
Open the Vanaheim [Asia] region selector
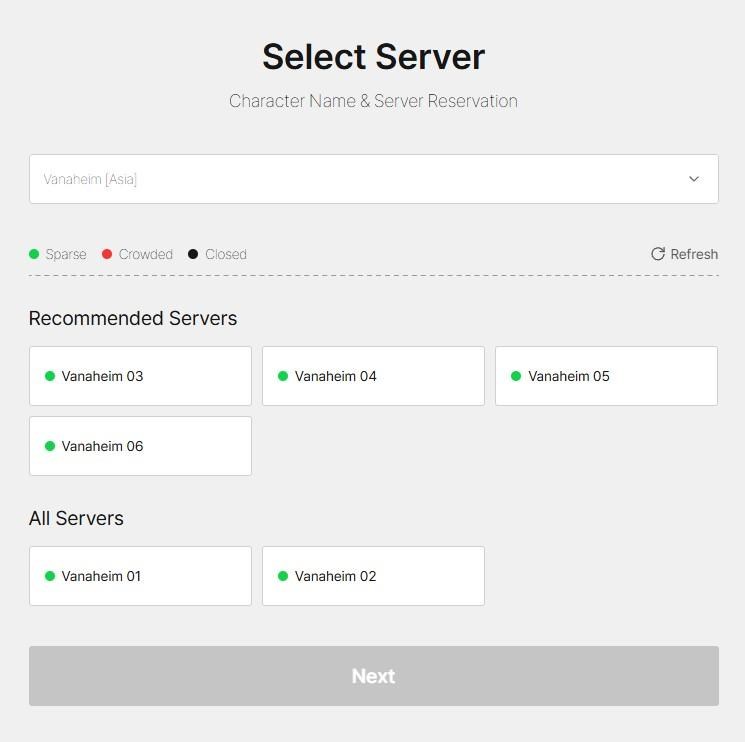(x=374, y=179)
